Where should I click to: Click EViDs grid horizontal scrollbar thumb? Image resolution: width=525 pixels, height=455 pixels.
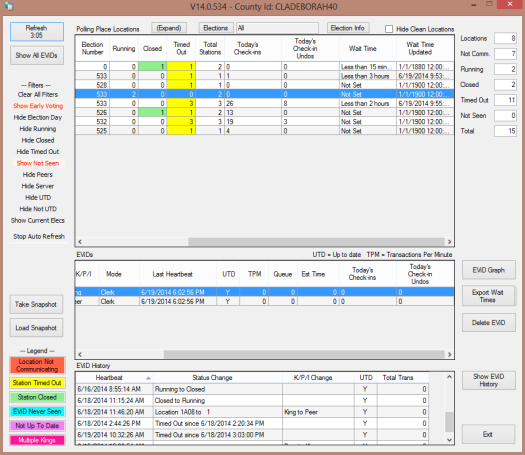point(304,354)
